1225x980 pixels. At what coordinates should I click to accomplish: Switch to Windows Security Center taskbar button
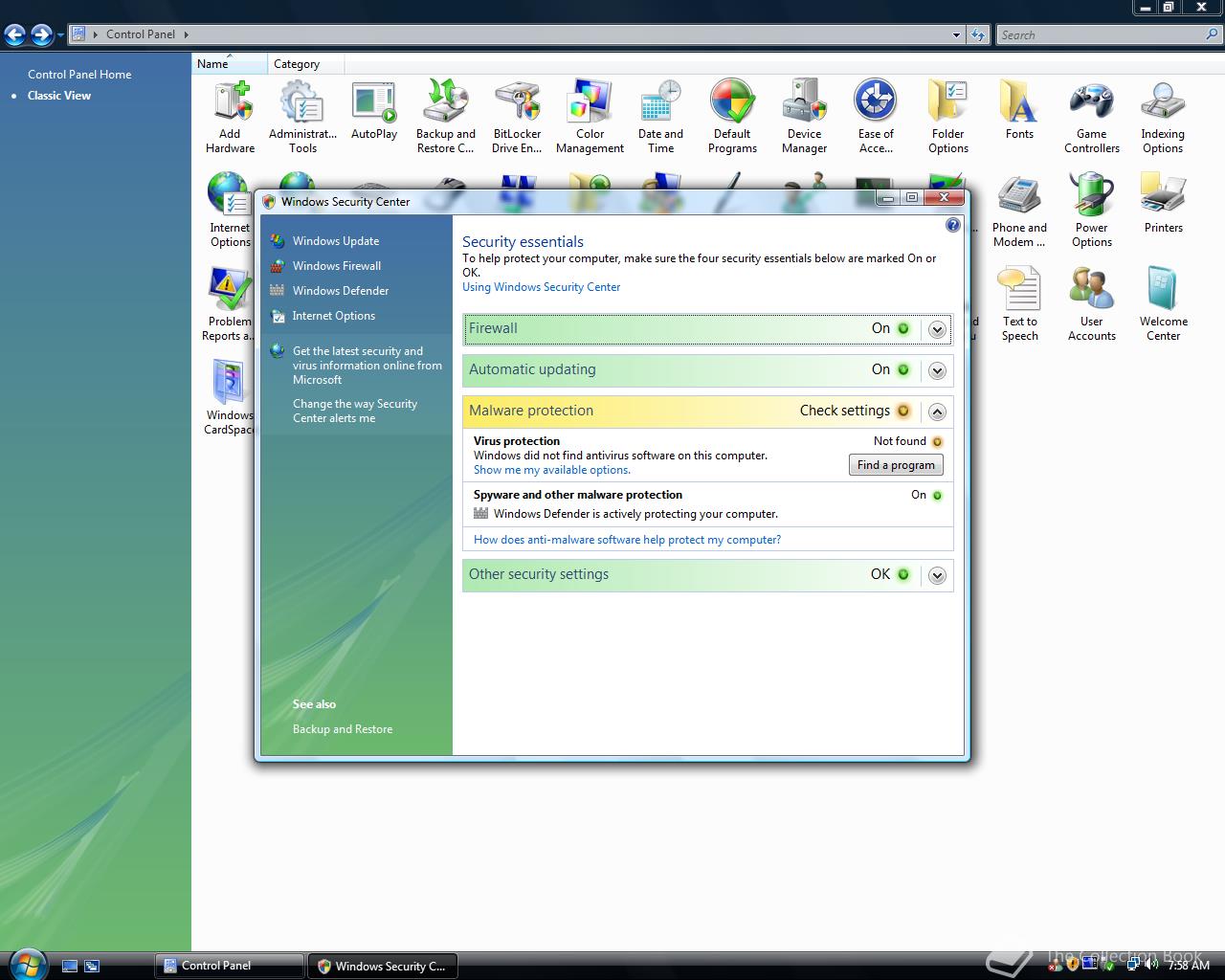[383, 966]
